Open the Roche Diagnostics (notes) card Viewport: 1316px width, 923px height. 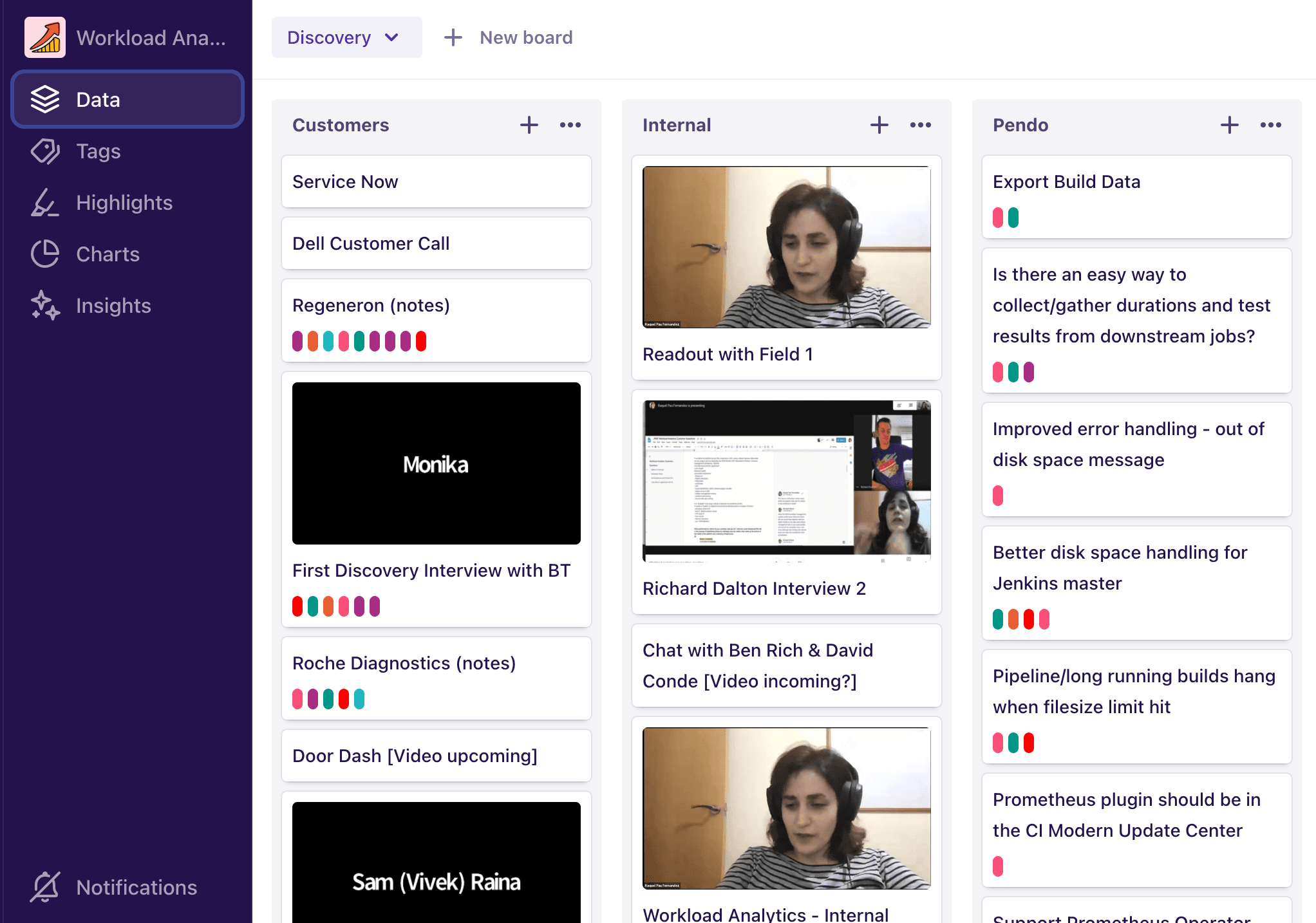(x=437, y=678)
